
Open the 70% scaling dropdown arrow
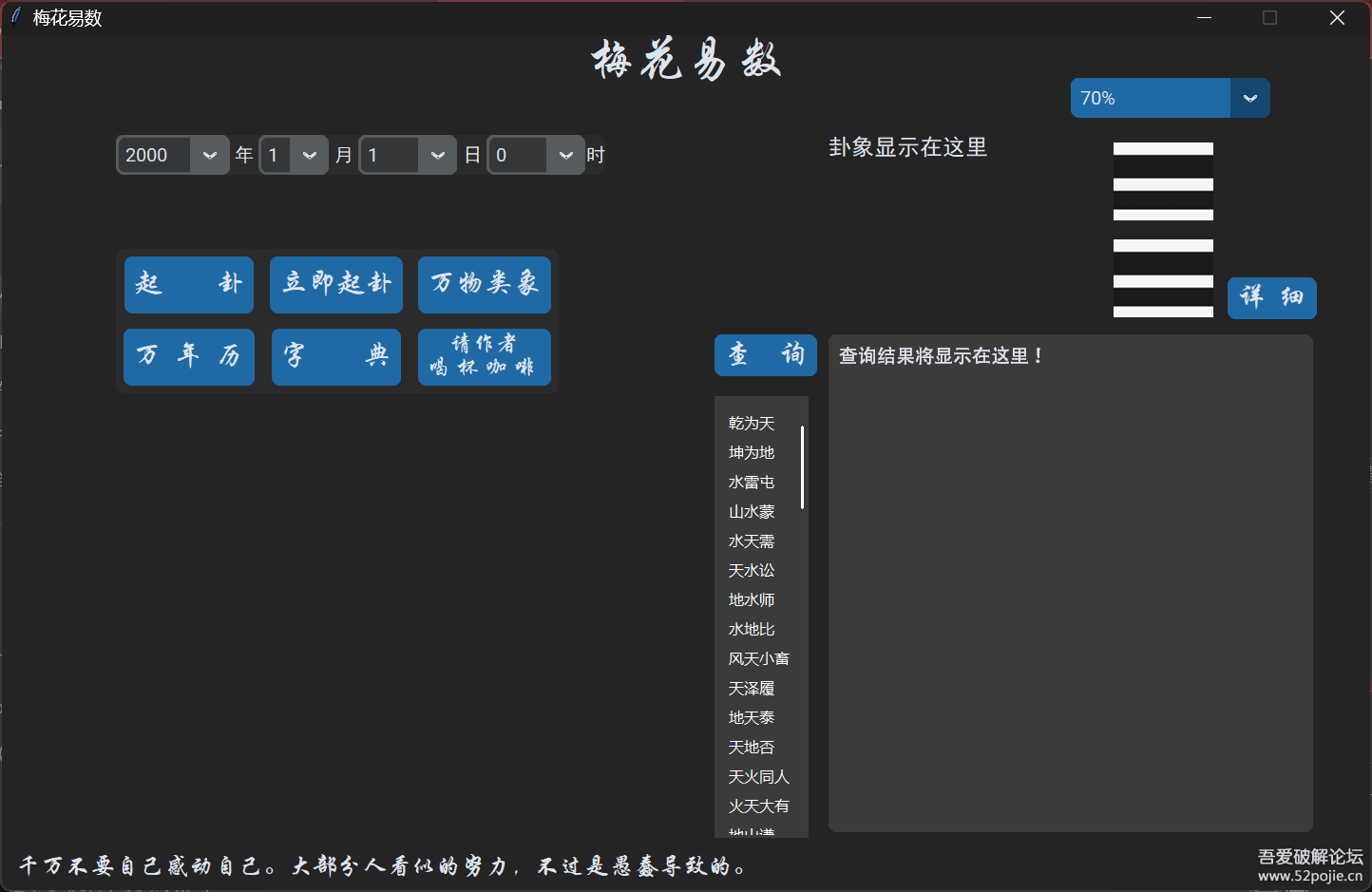[x=1250, y=98]
